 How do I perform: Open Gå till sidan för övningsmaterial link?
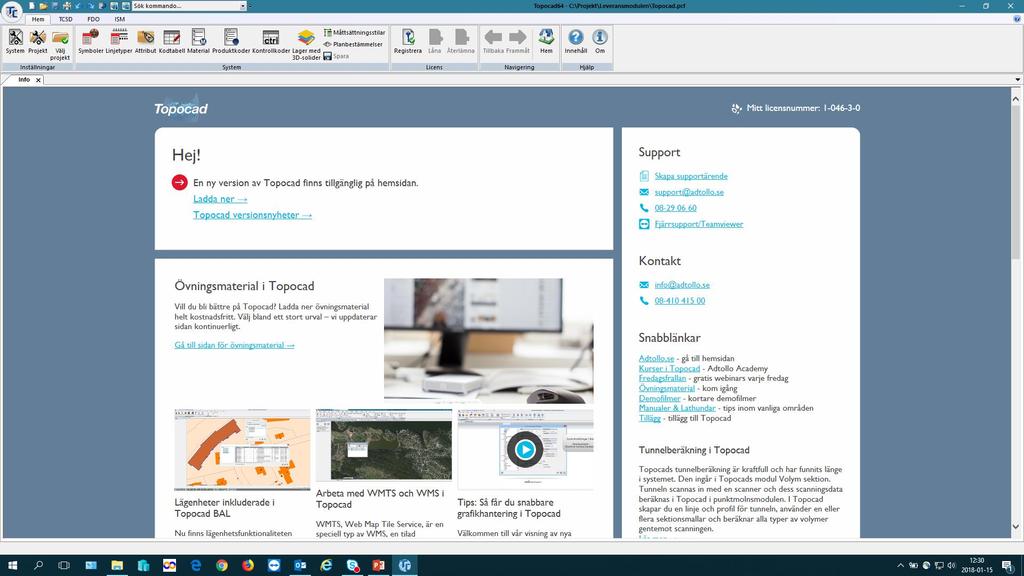point(234,345)
